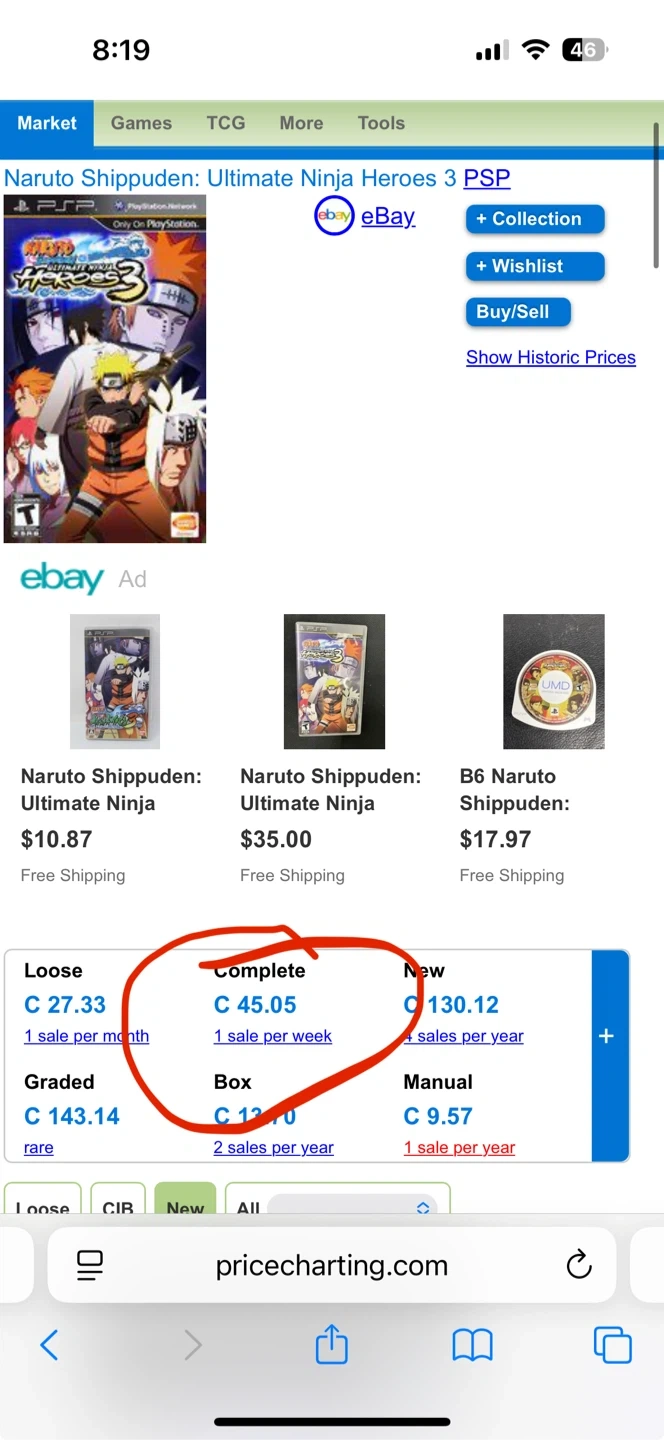
Task: Tap the pricecharting.com address field
Action: pos(331,1266)
